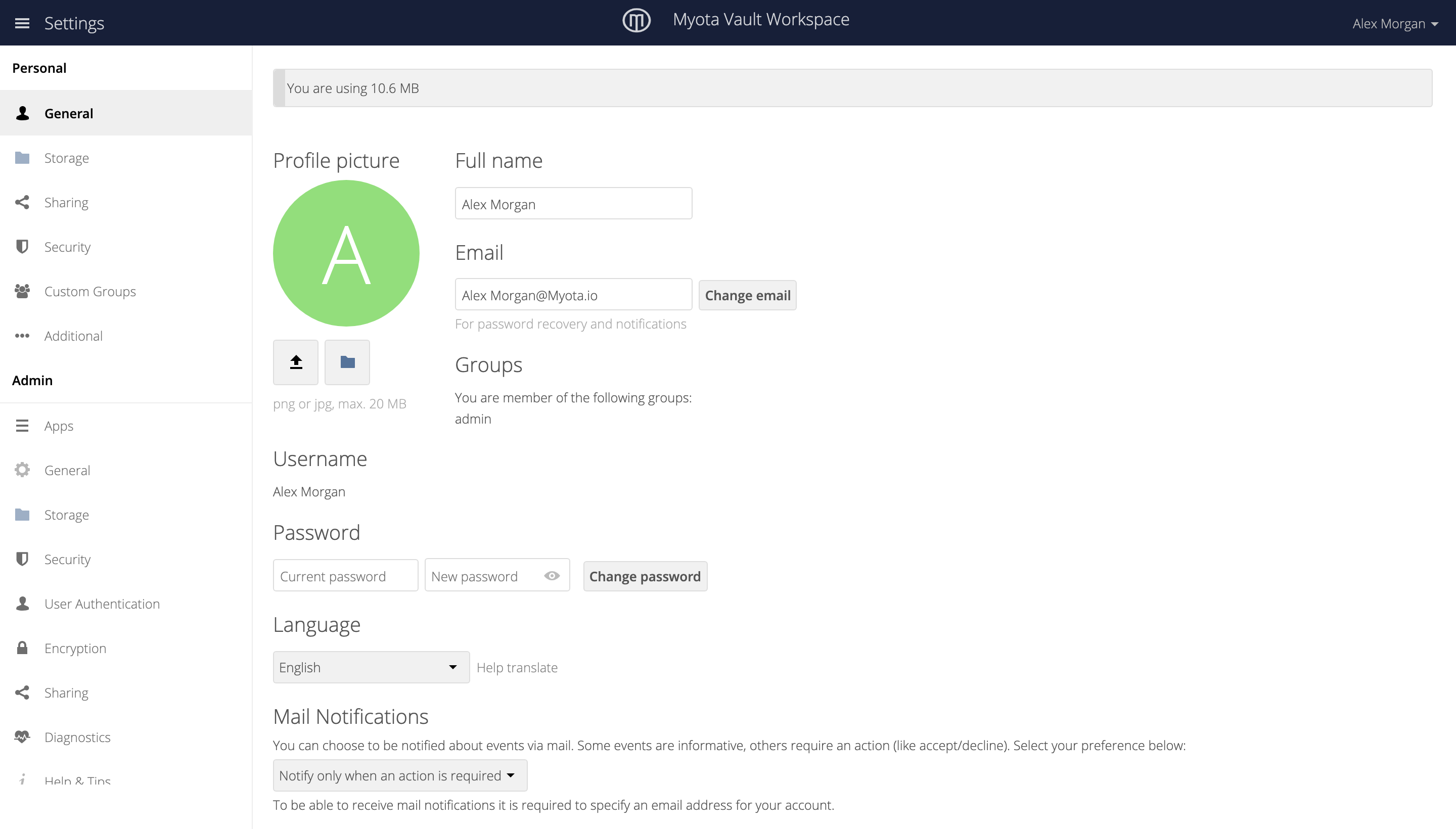The image size is (1456, 829).
Task: Open the Alex Morgan user menu
Action: pos(1395,24)
